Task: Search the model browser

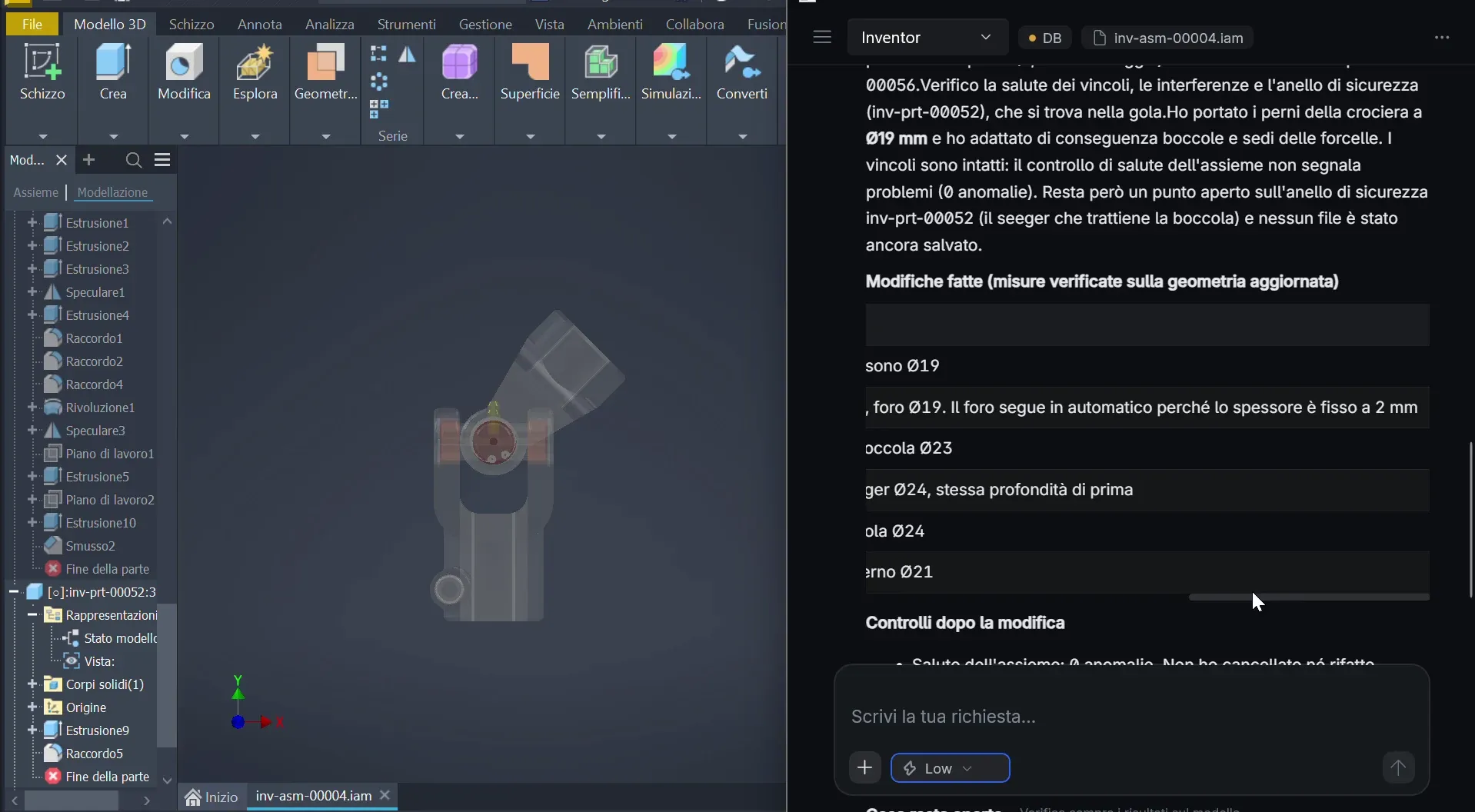Action: [x=133, y=160]
